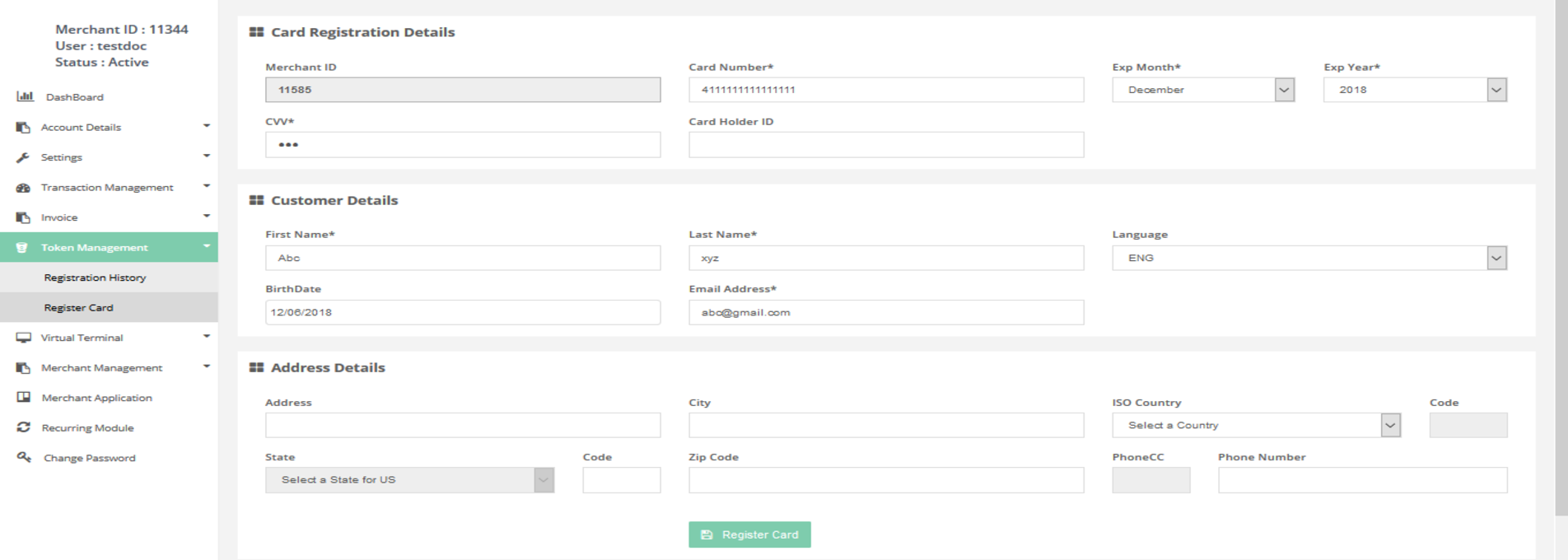Image resolution: width=1568 pixels, height=560 pixels.
Task: Open the Exp Month dropdown
Action: 1202,90
